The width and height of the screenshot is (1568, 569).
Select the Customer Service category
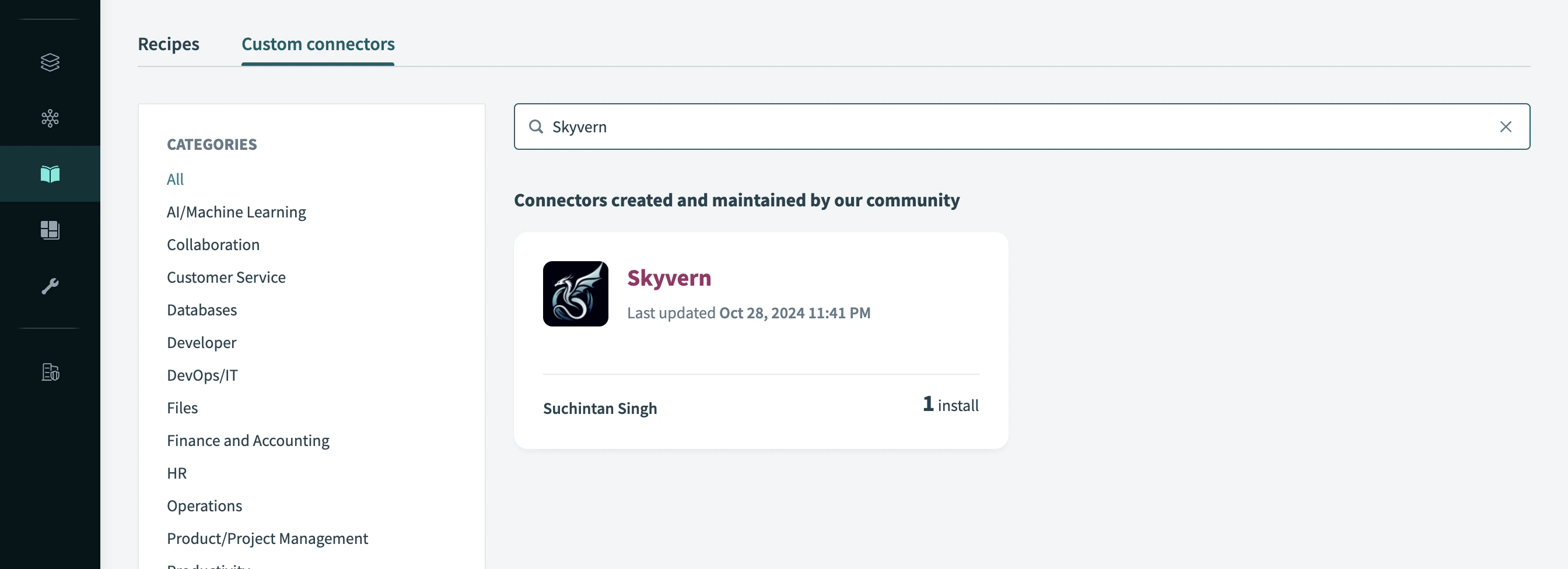(x=226, y=277)
